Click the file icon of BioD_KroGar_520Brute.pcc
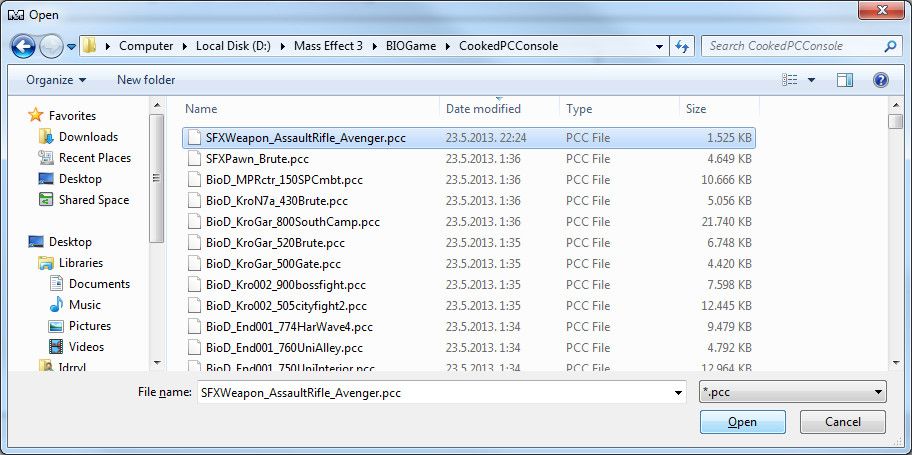The width and height of the screenshot is (912, 455). coord(194,243)
